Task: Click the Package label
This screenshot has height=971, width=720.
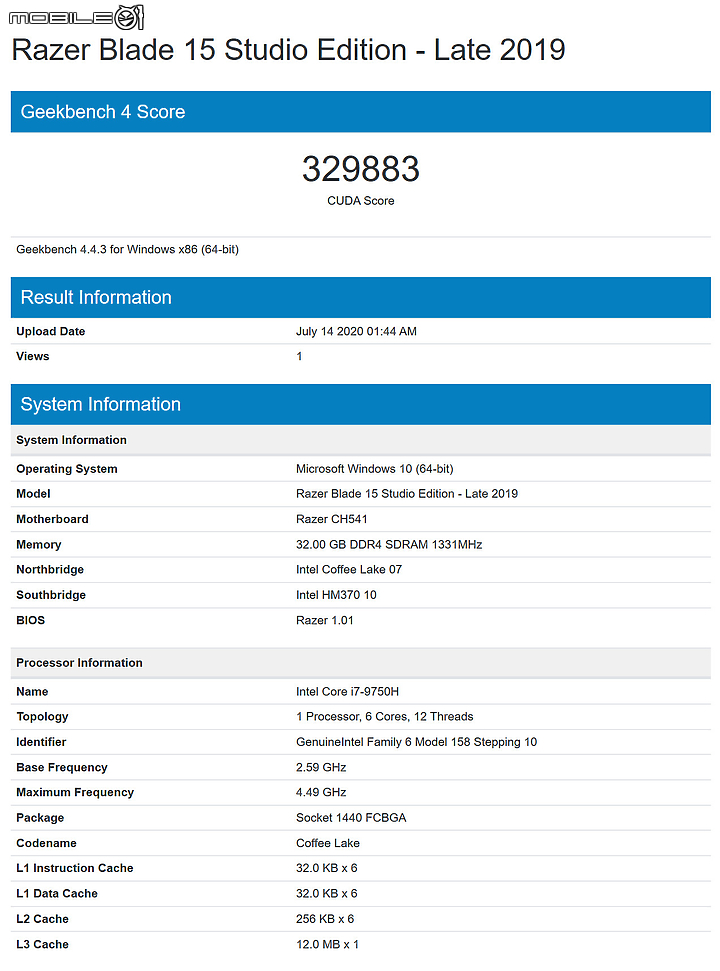Action: click(x=40, y=818)
